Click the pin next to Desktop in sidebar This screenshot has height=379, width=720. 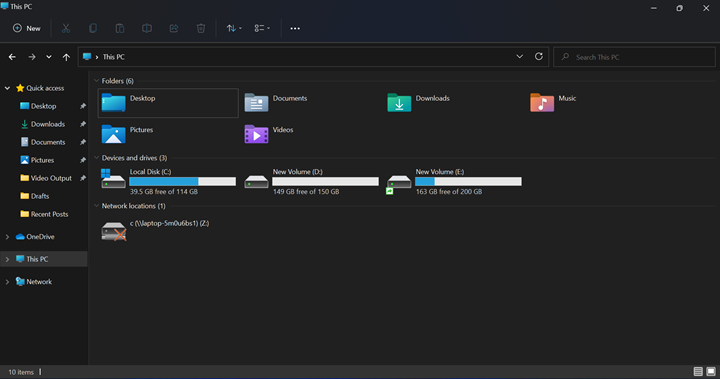click(x=83, y=106)
